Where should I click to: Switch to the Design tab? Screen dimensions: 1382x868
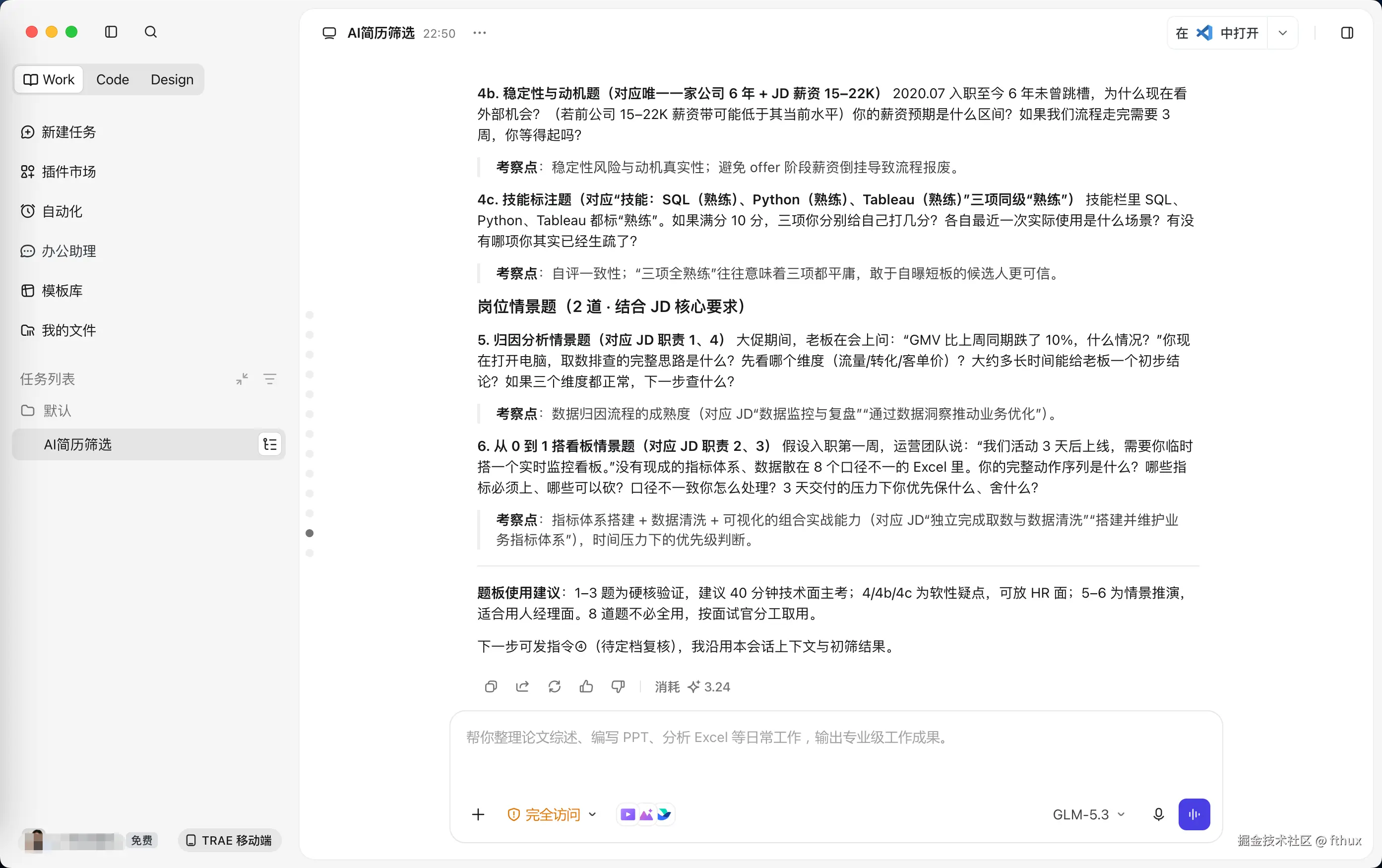(x=172, y=79)
